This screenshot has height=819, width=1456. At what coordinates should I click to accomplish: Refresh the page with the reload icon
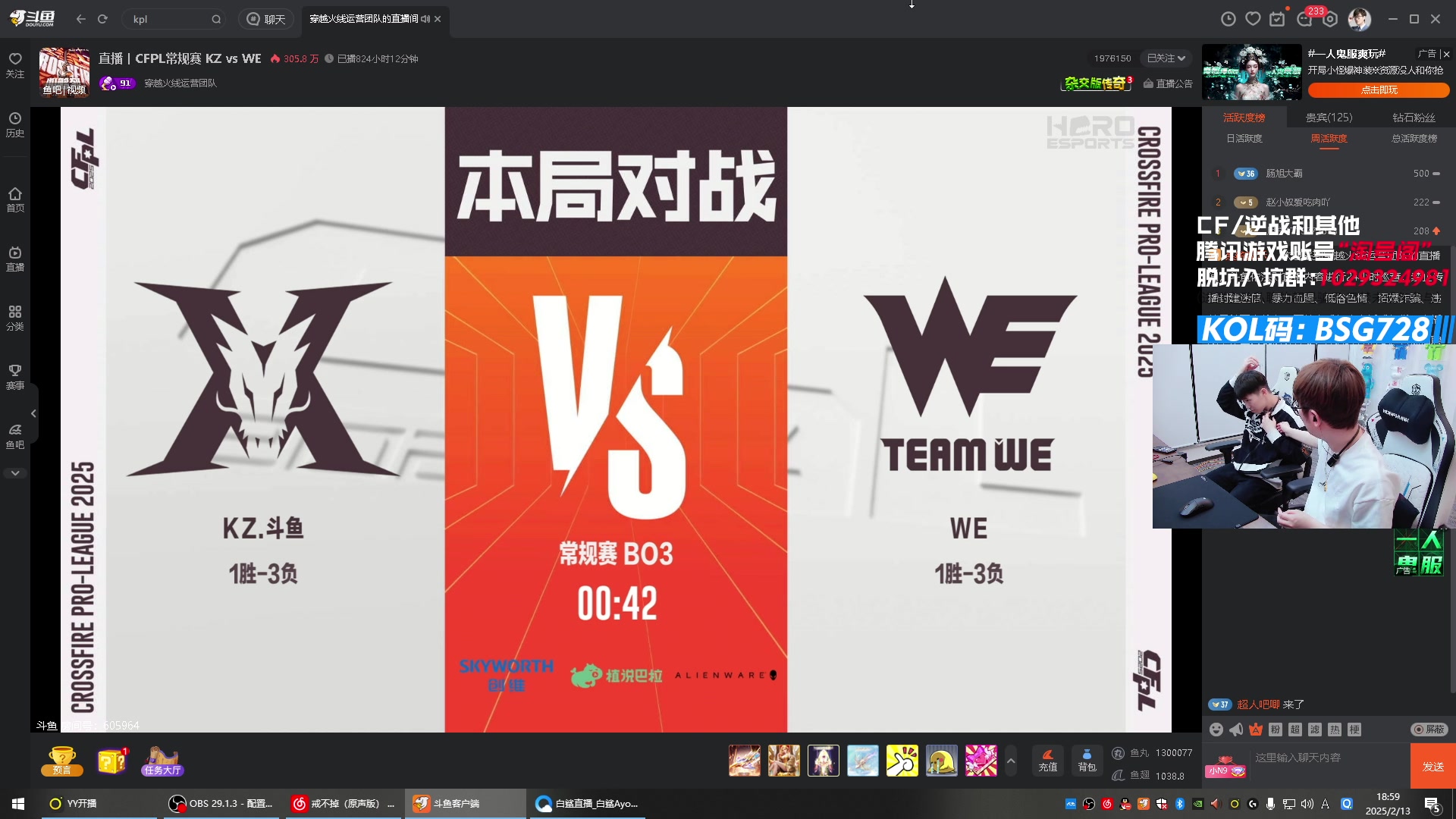[x=102, y=19]
